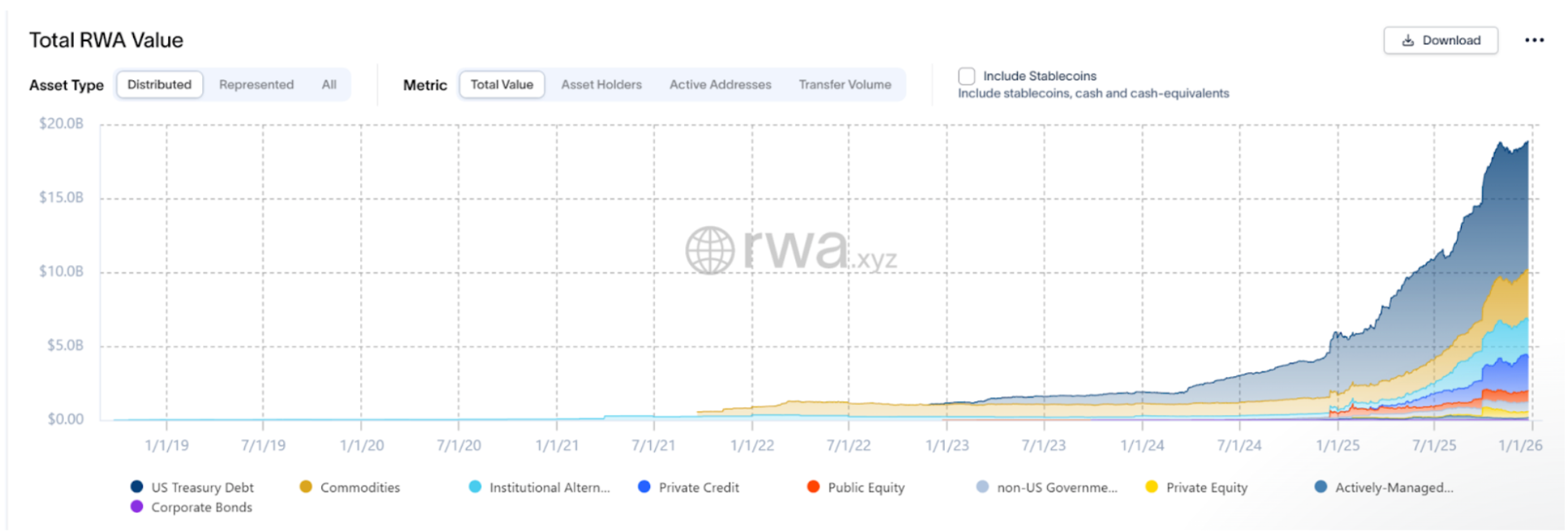Select the All asset type option
This screenshot has width=1568, height=532.
329,84
